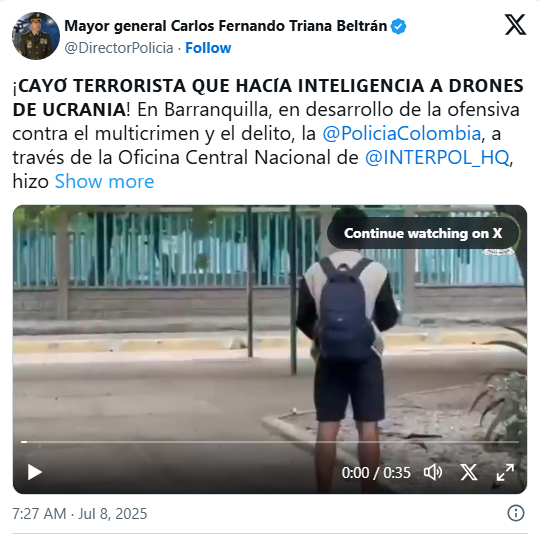Expand tweet text with Show more
The height and width of the screenshot is (534, 540).
(104, 181)
